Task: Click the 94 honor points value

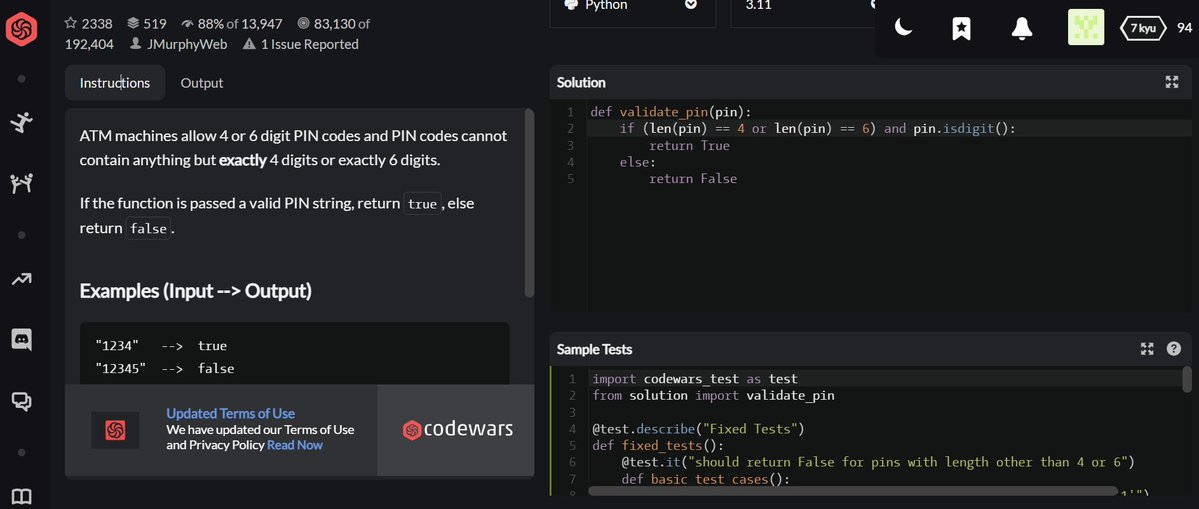Action: (x=1184, y=28)
